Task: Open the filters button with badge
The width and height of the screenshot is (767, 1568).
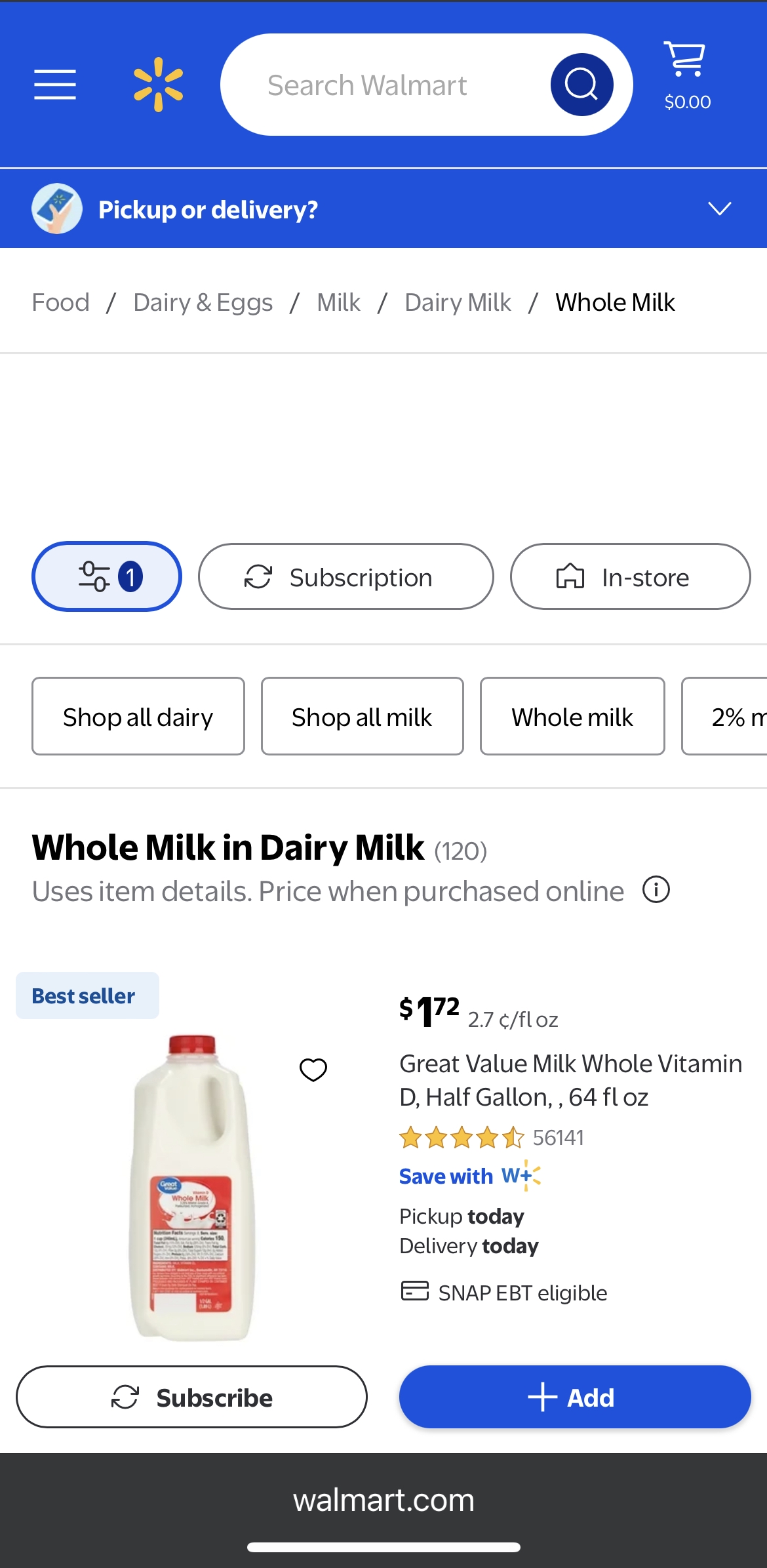Action: 107,576
